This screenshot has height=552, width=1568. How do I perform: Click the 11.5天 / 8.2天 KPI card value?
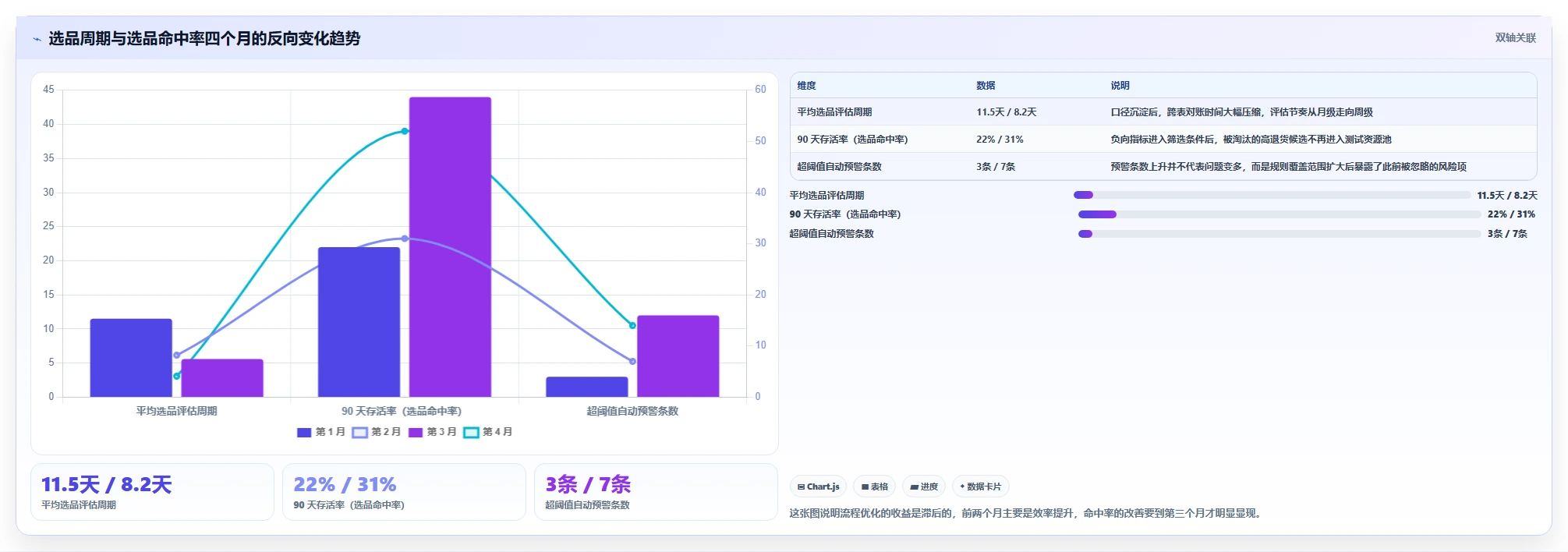tap(106, 484)
